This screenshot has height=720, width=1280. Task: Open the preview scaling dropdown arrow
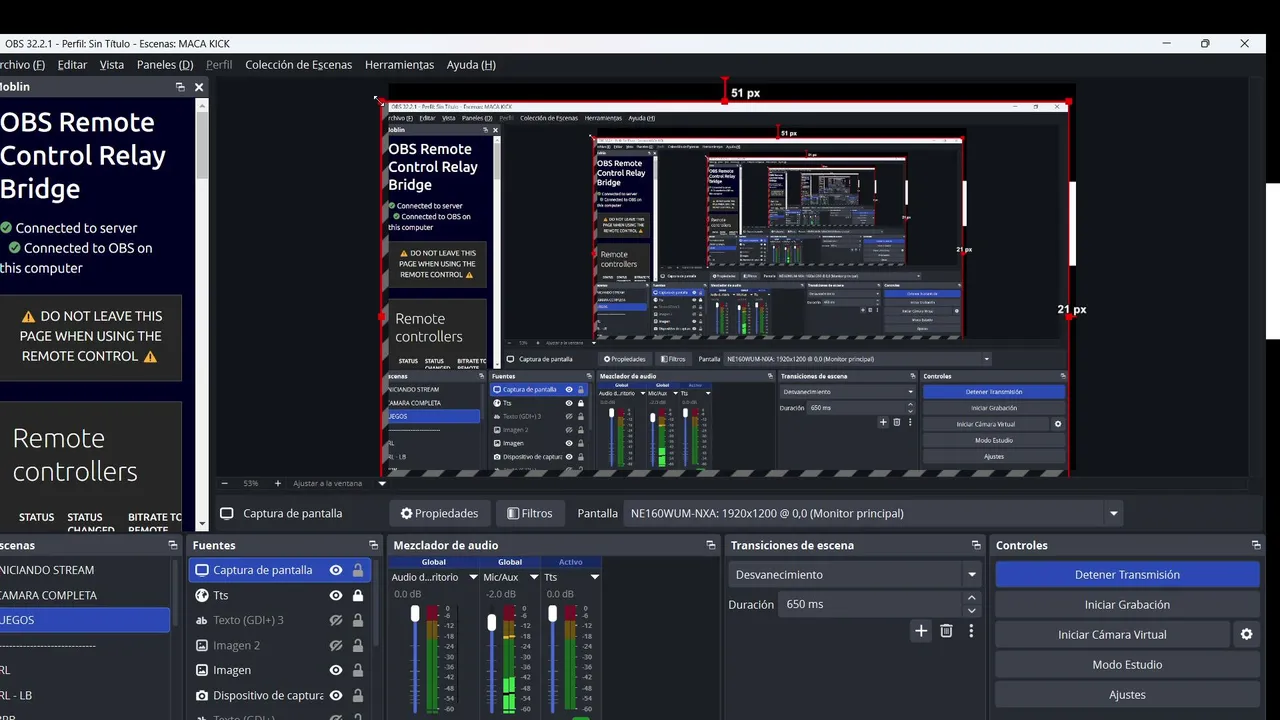tap(382, 483)
